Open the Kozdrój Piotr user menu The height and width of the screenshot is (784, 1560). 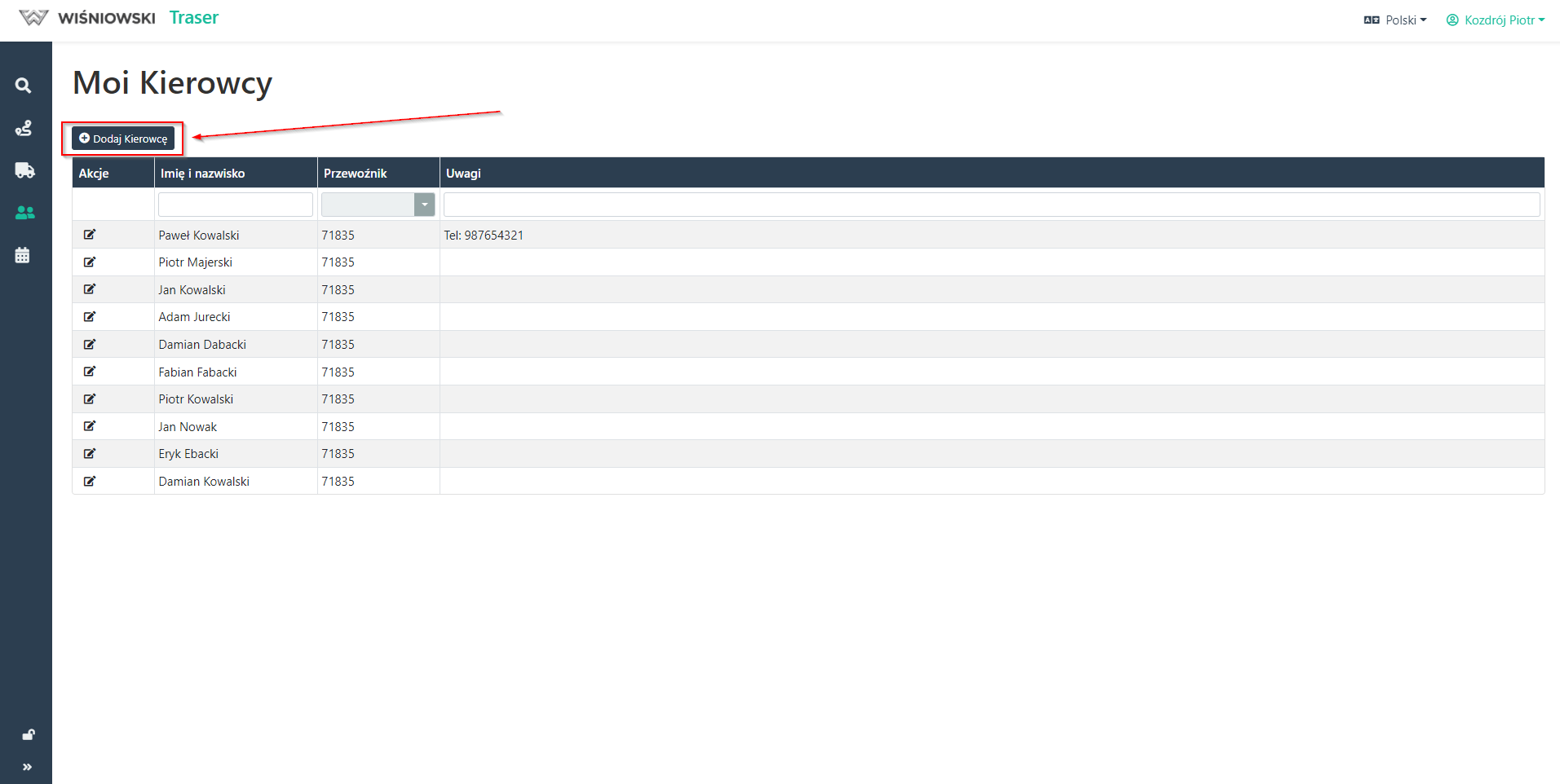pos(1496,20)
